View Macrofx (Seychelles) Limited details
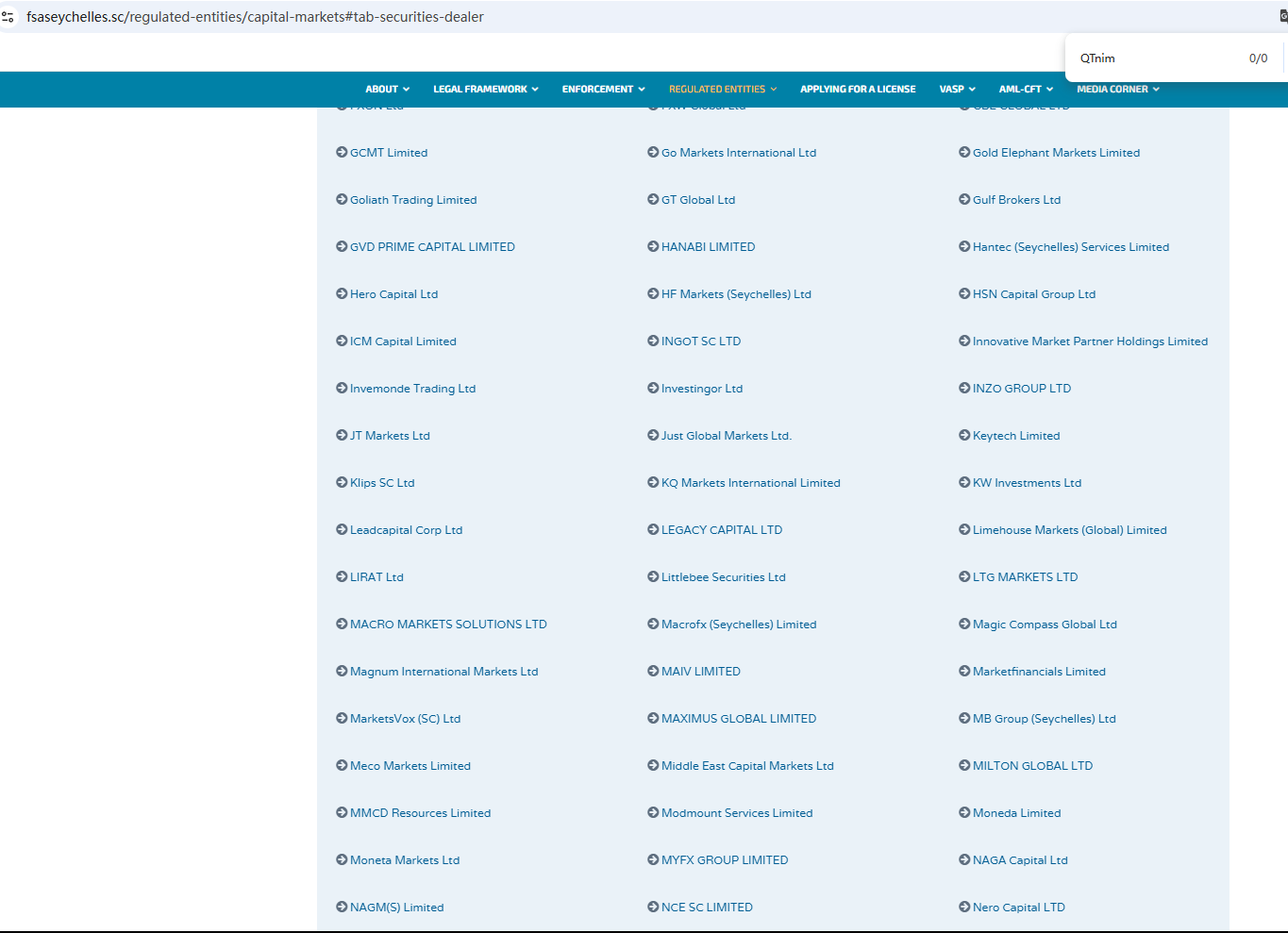Screen dimensions: 1288x933 (739, 625)
